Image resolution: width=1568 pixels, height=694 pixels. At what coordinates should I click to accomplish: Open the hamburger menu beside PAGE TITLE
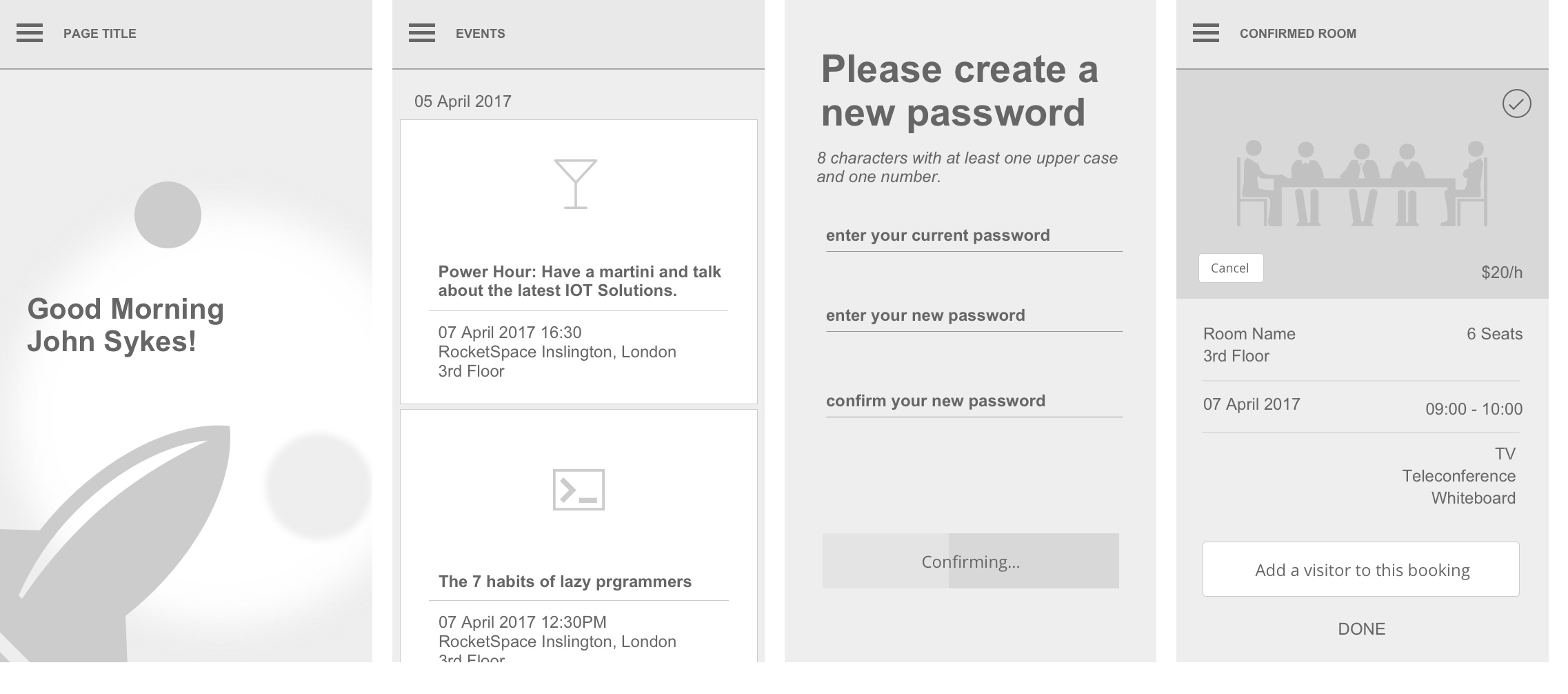coord(30,33)
